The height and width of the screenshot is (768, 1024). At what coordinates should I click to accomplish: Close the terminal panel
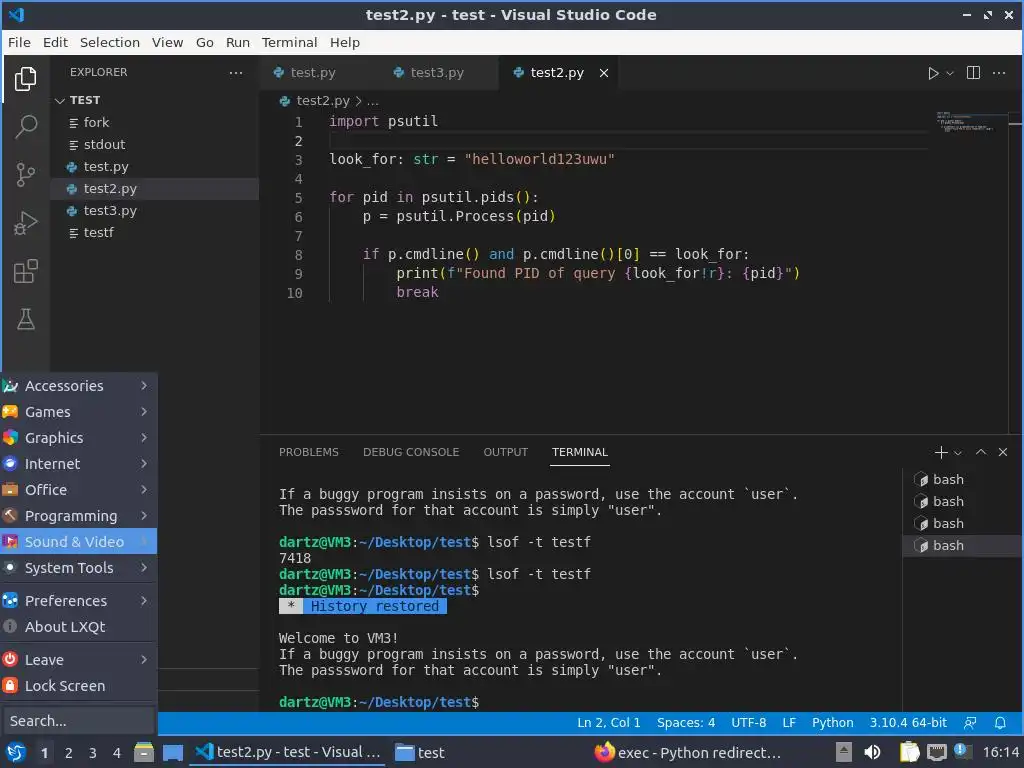(x=1003, y=452)
